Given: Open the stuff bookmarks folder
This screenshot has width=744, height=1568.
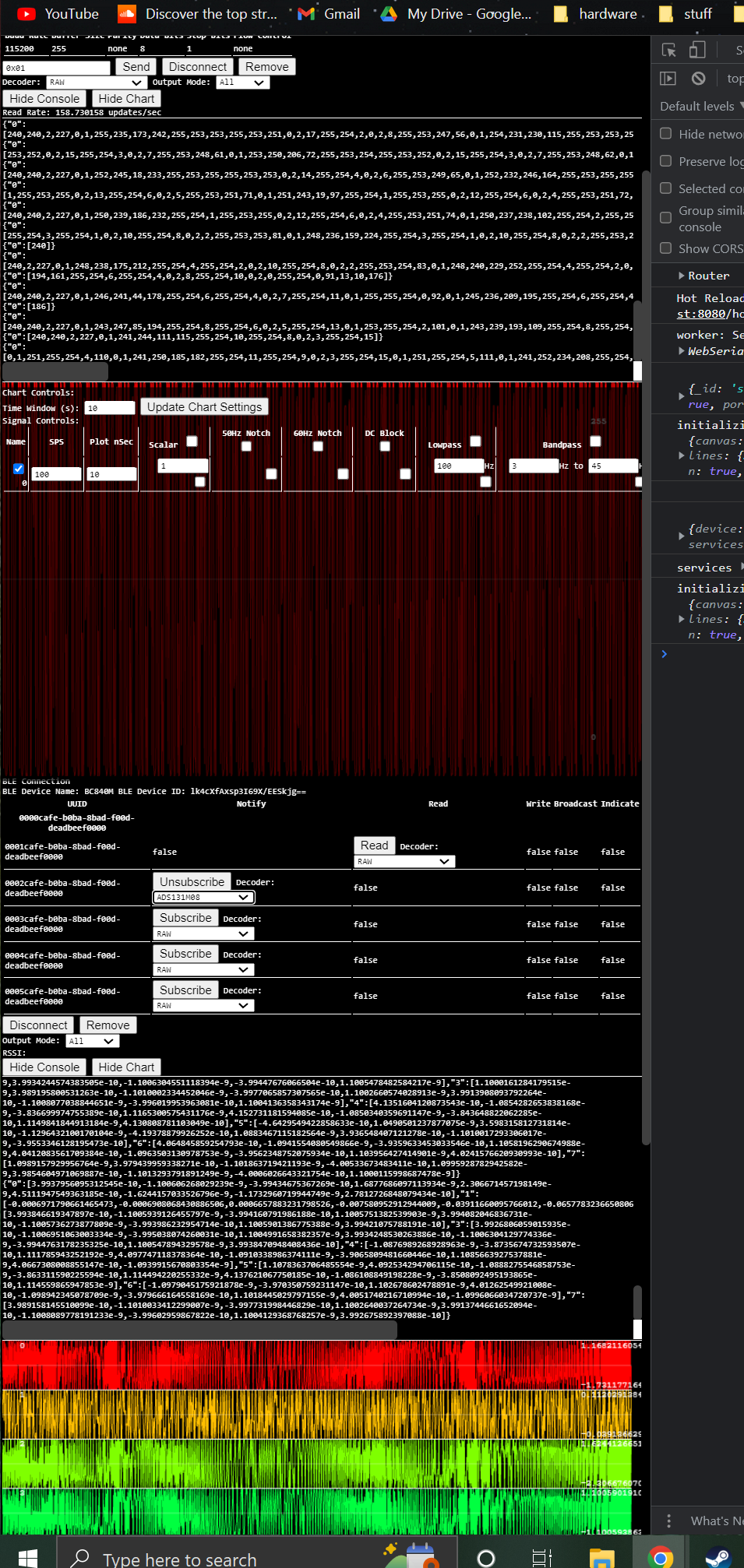Looking at the screenshot, I should click(686, 13).
